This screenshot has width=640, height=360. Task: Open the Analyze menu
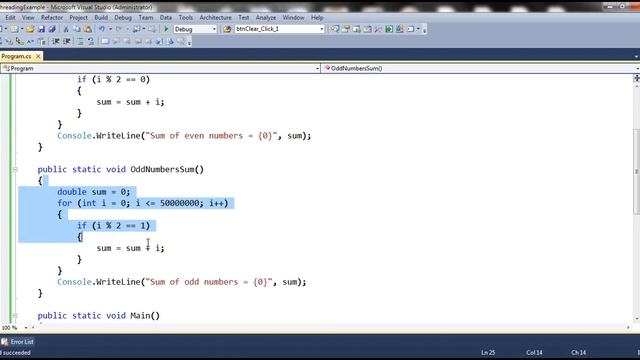point(266,18)
